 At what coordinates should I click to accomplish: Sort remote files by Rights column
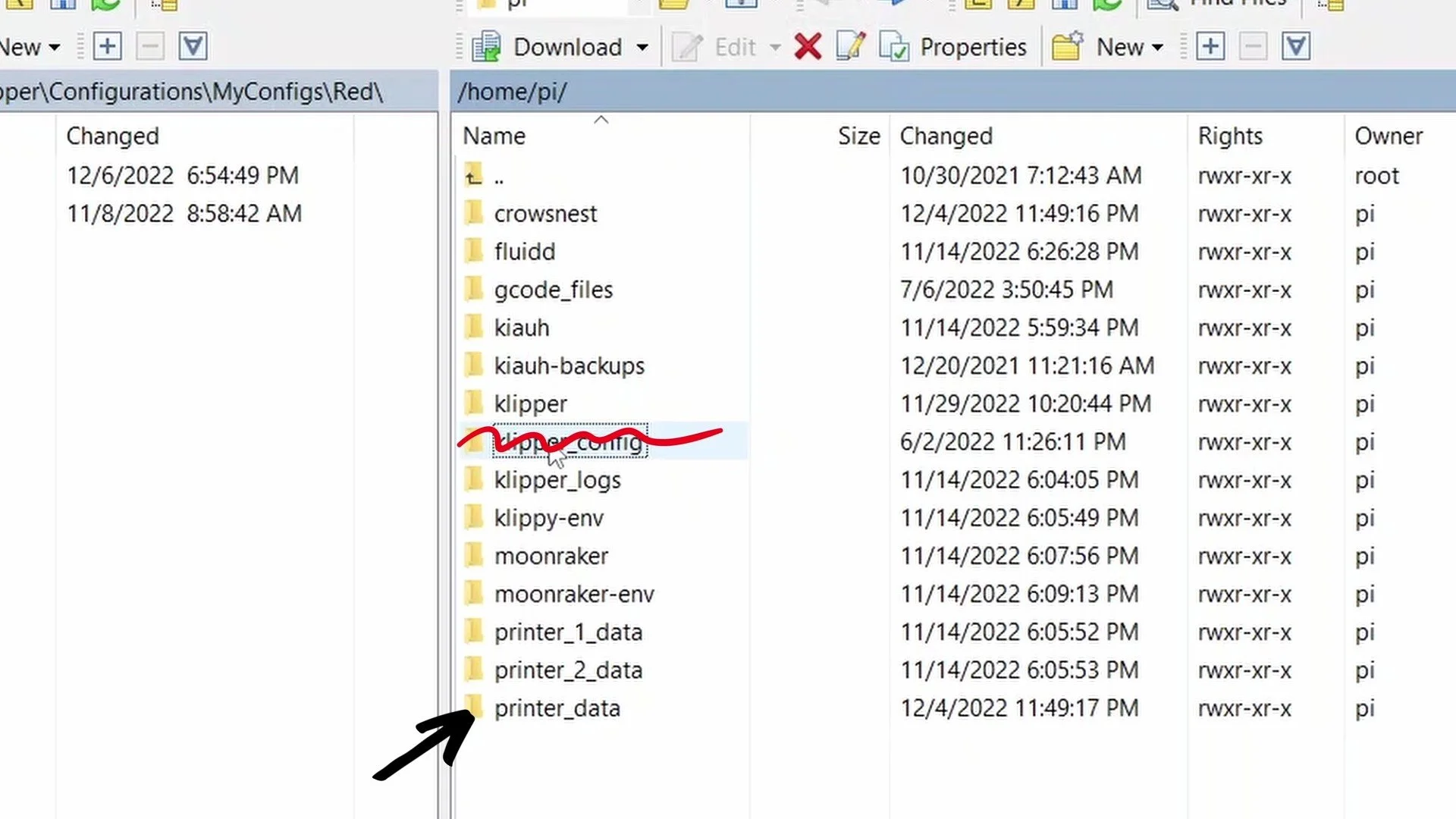[x=1230, y=136]
